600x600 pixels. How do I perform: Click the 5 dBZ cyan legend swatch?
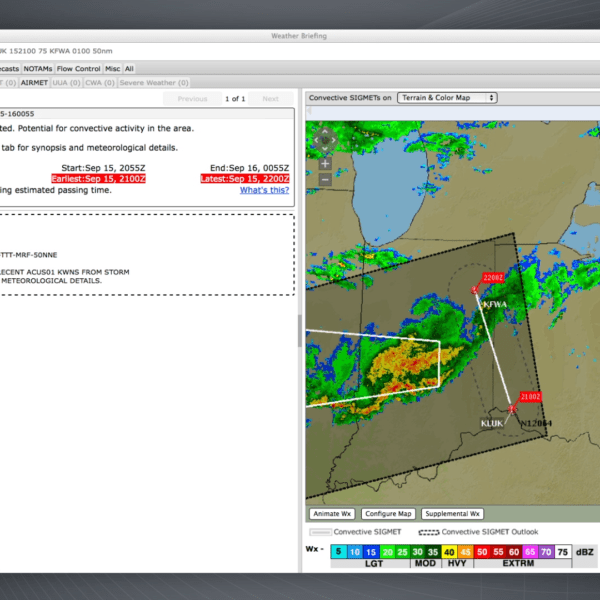click(338, 552)
